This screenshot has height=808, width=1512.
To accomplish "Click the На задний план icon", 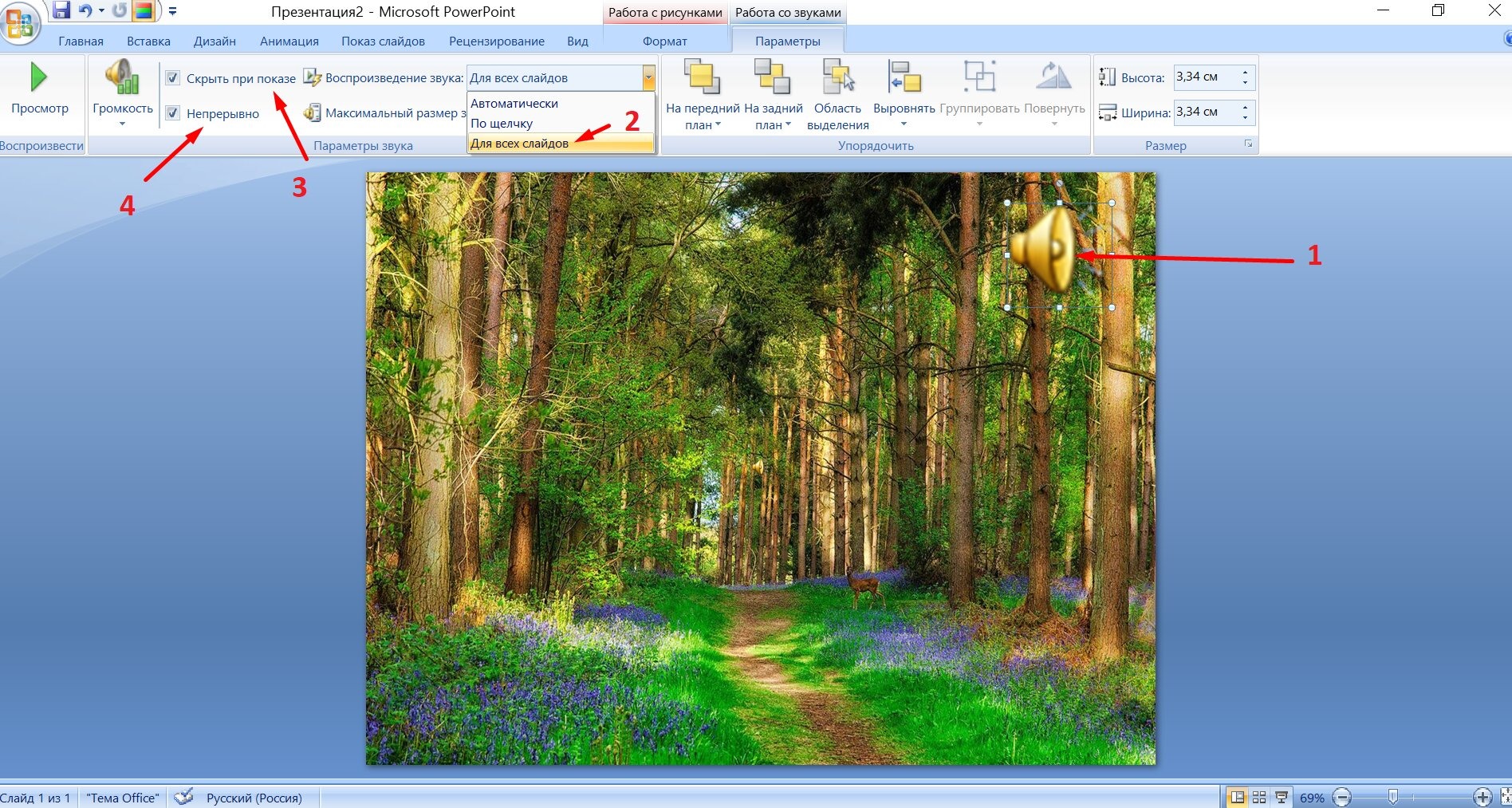I will (772, 77).
